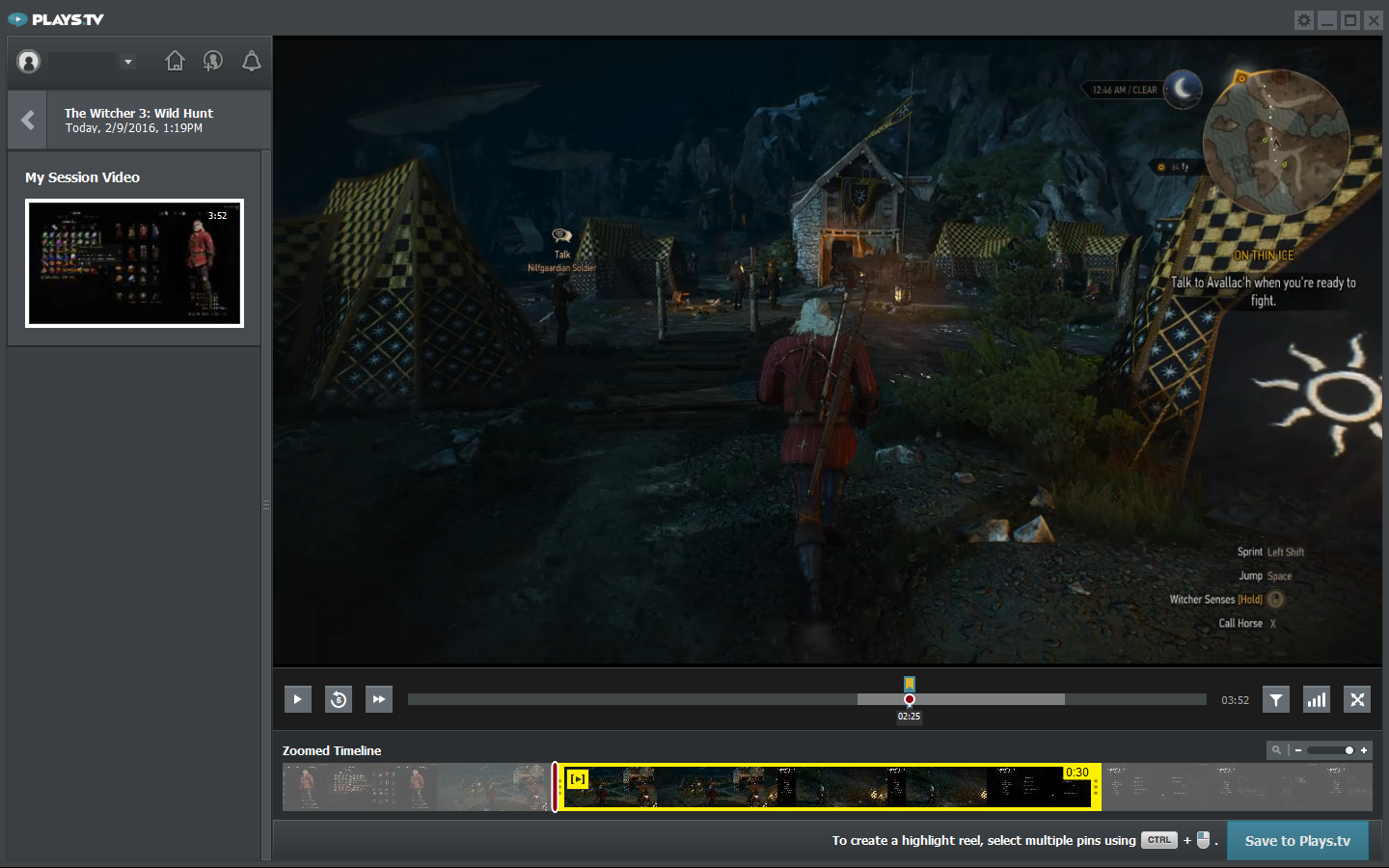Click the video preview area
Screen dimensions: 1389x868
(x=827, y=351)
